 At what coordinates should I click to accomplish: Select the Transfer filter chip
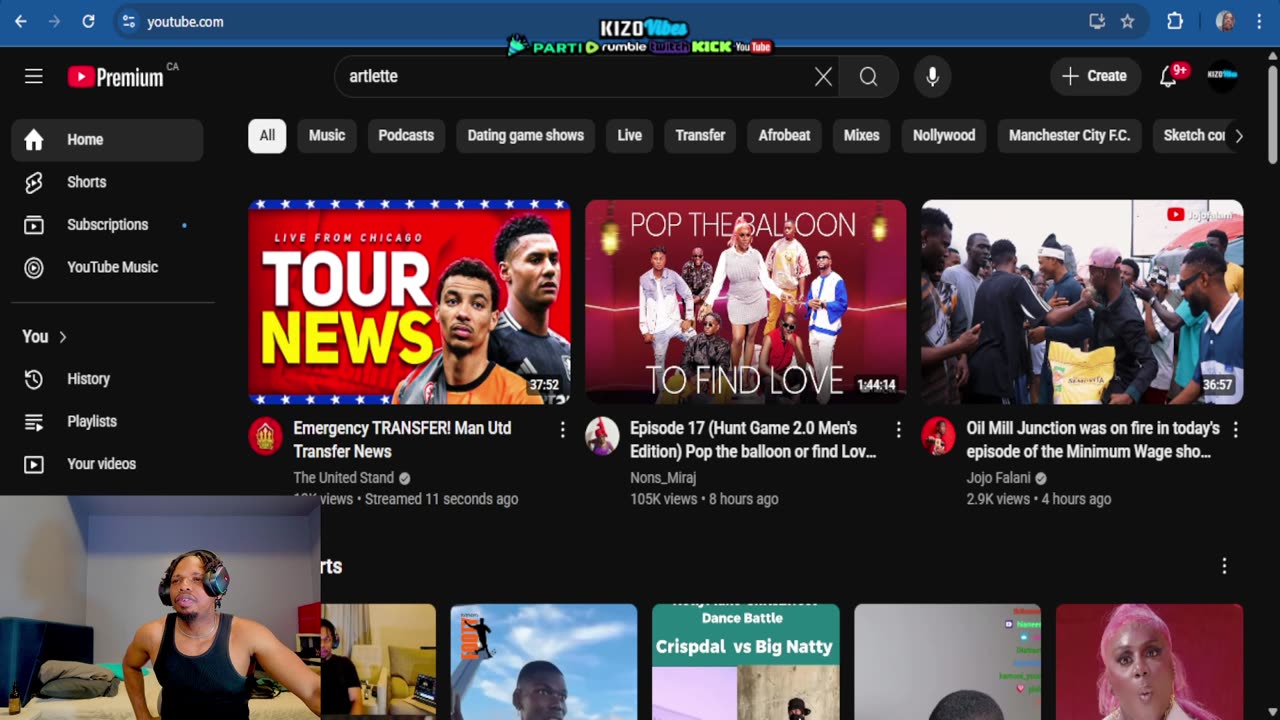[x=700, y=136]
